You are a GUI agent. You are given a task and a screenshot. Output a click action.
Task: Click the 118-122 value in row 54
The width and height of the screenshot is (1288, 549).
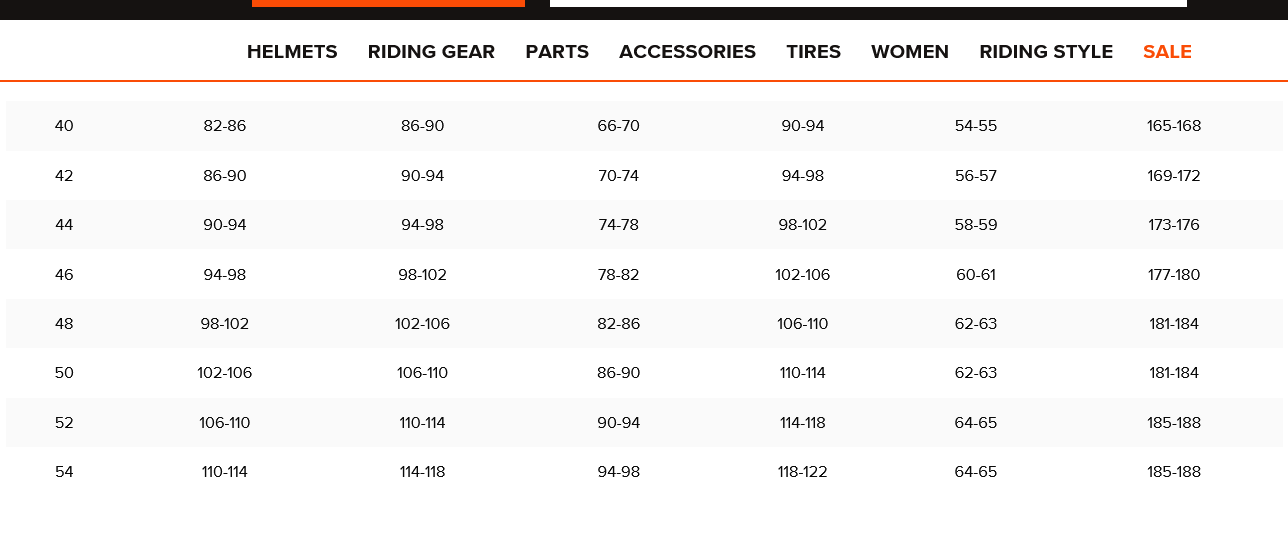pos(802,472)
